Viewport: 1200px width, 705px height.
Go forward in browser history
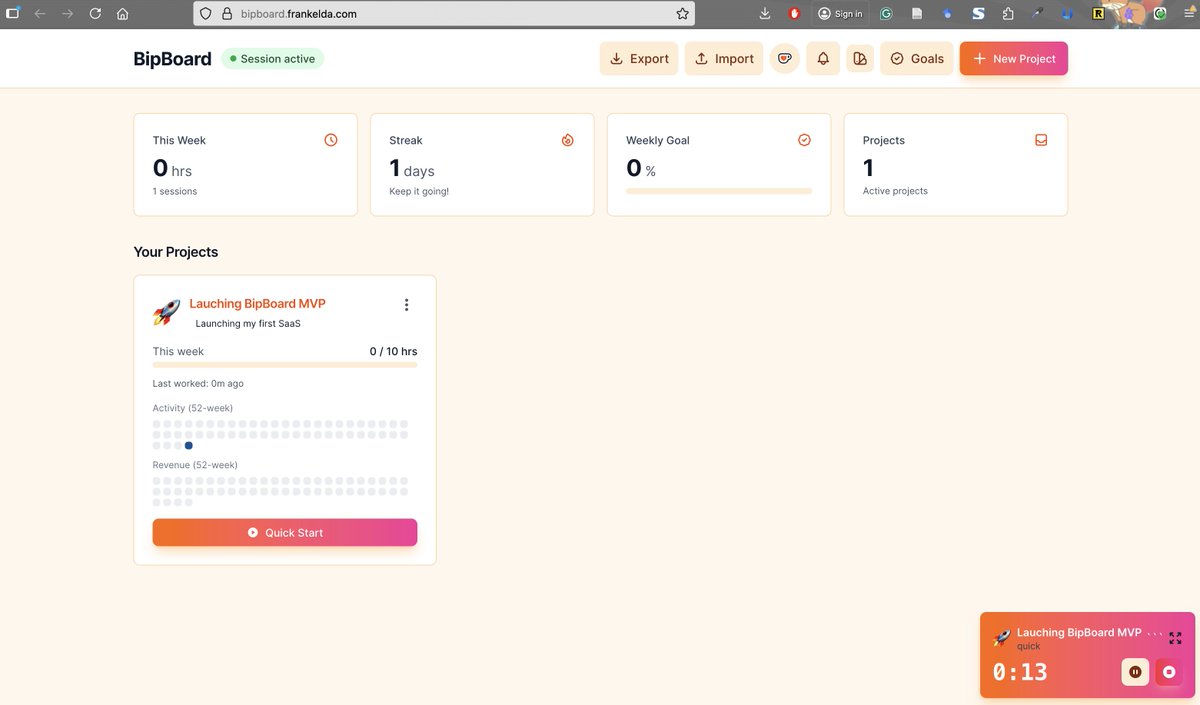point(67,14)
